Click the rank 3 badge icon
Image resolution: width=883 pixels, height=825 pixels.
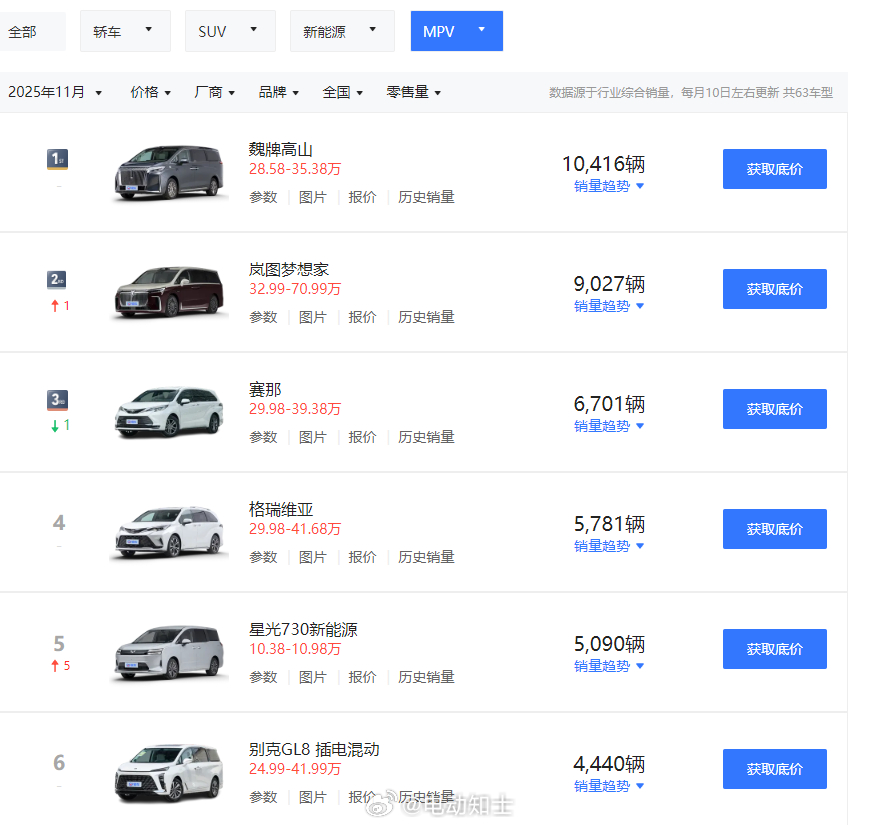[57, 399]
